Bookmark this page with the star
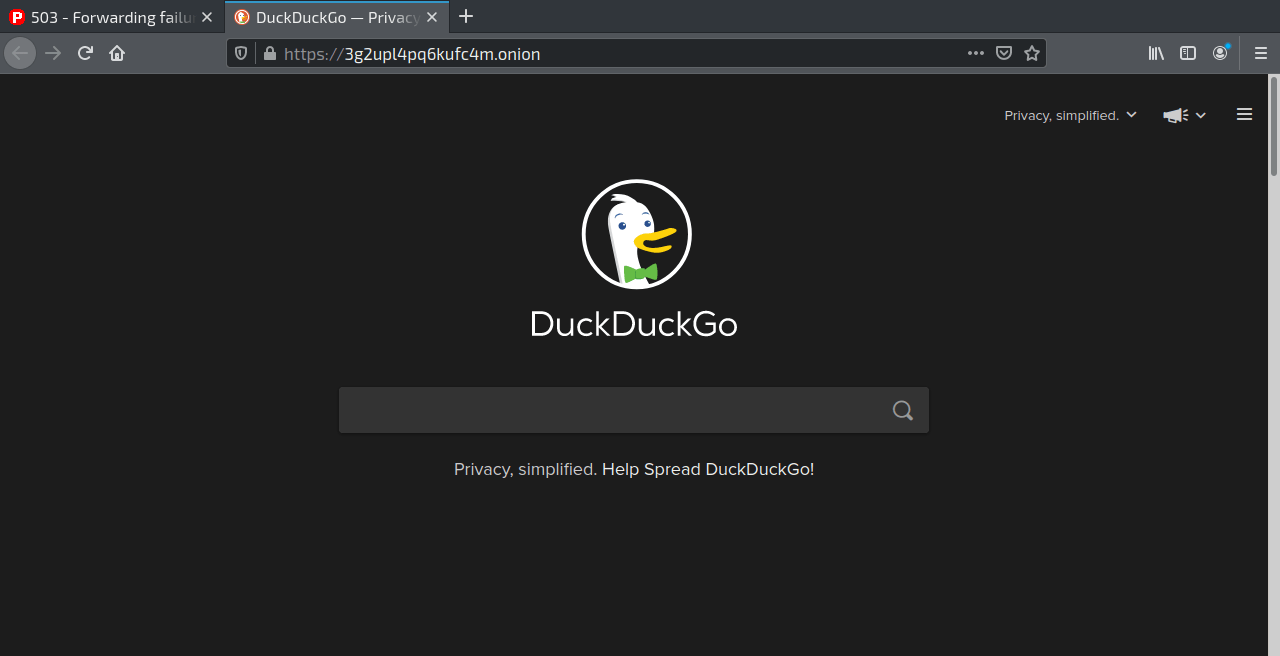Screen dimensions: 1280x656 click(1032, 53)
